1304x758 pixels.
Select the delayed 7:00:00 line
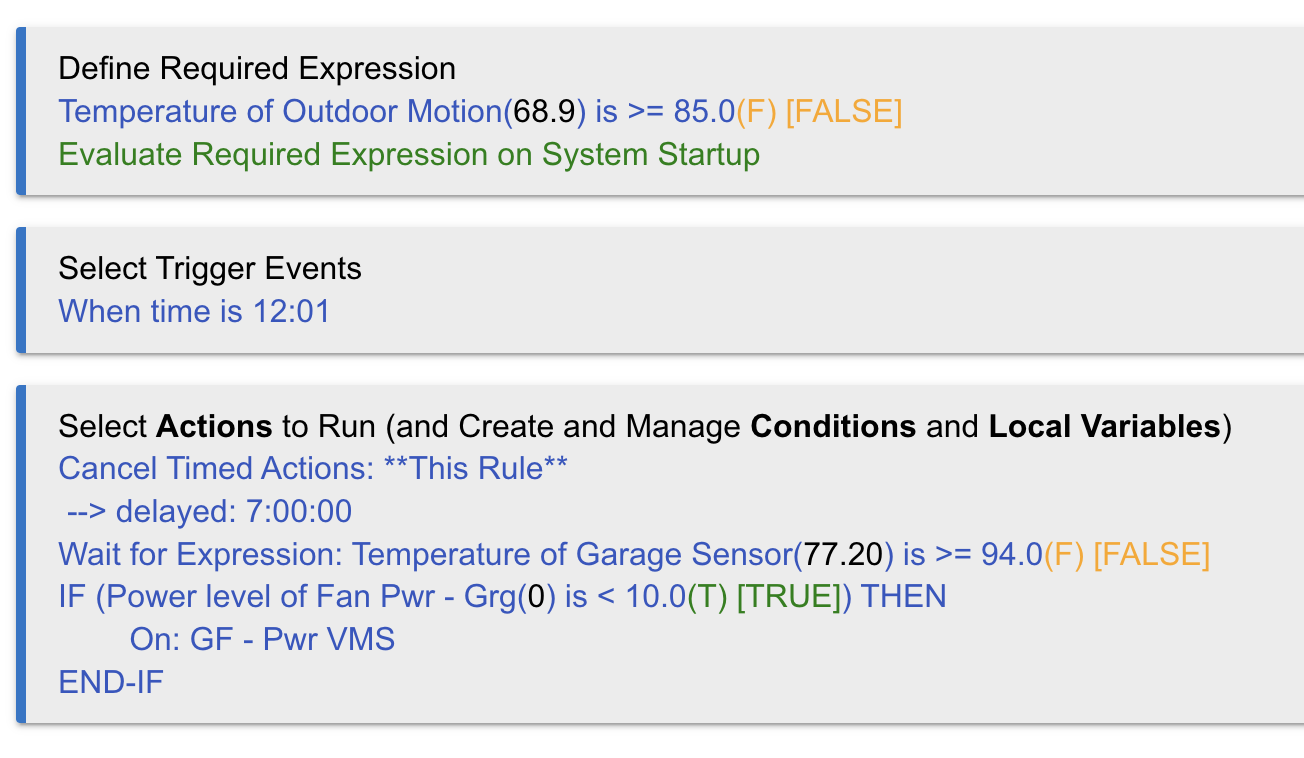pyautogui.click(x=209, y=512)
